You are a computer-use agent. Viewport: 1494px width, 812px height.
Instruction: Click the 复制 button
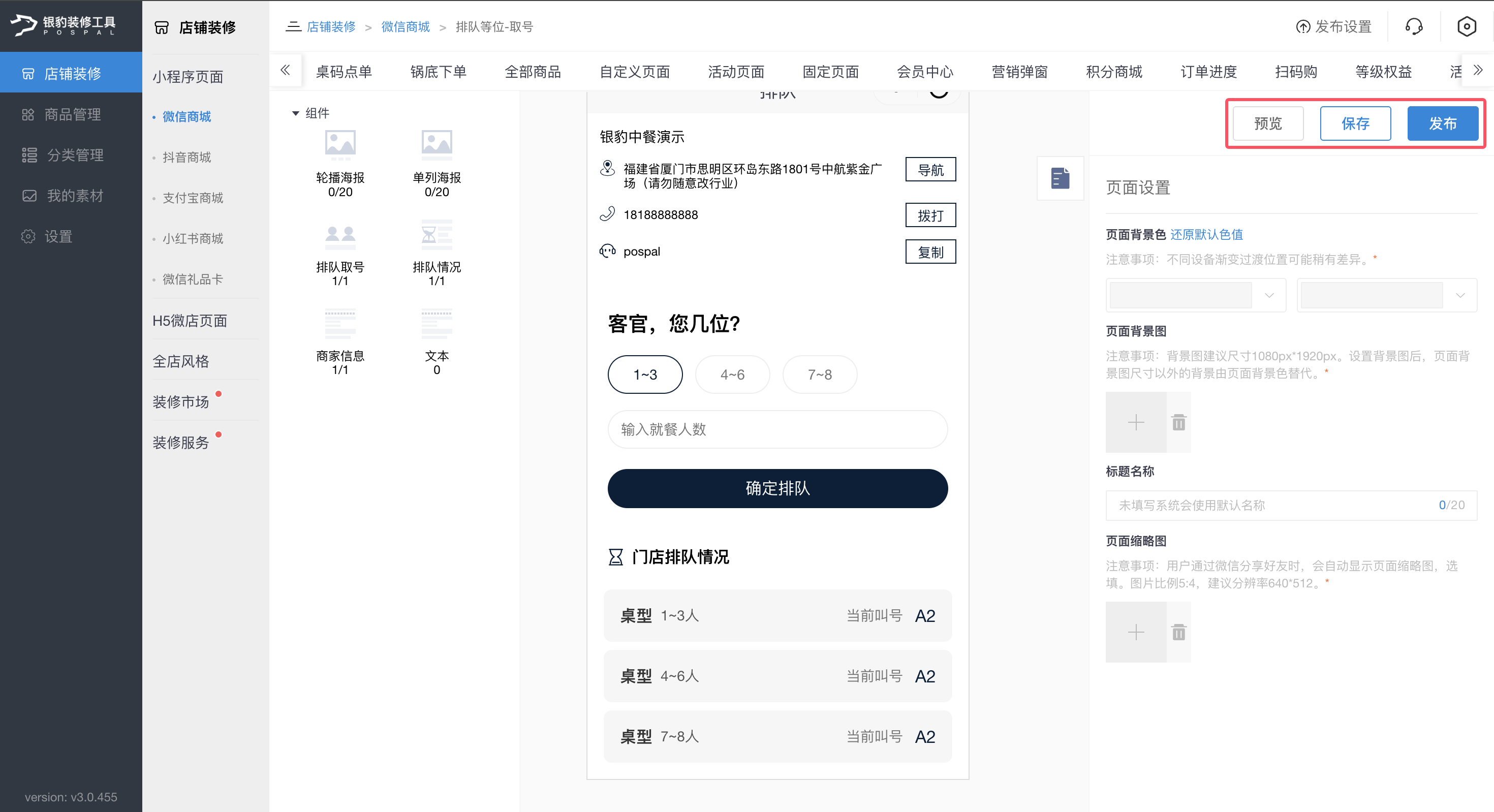930,252
